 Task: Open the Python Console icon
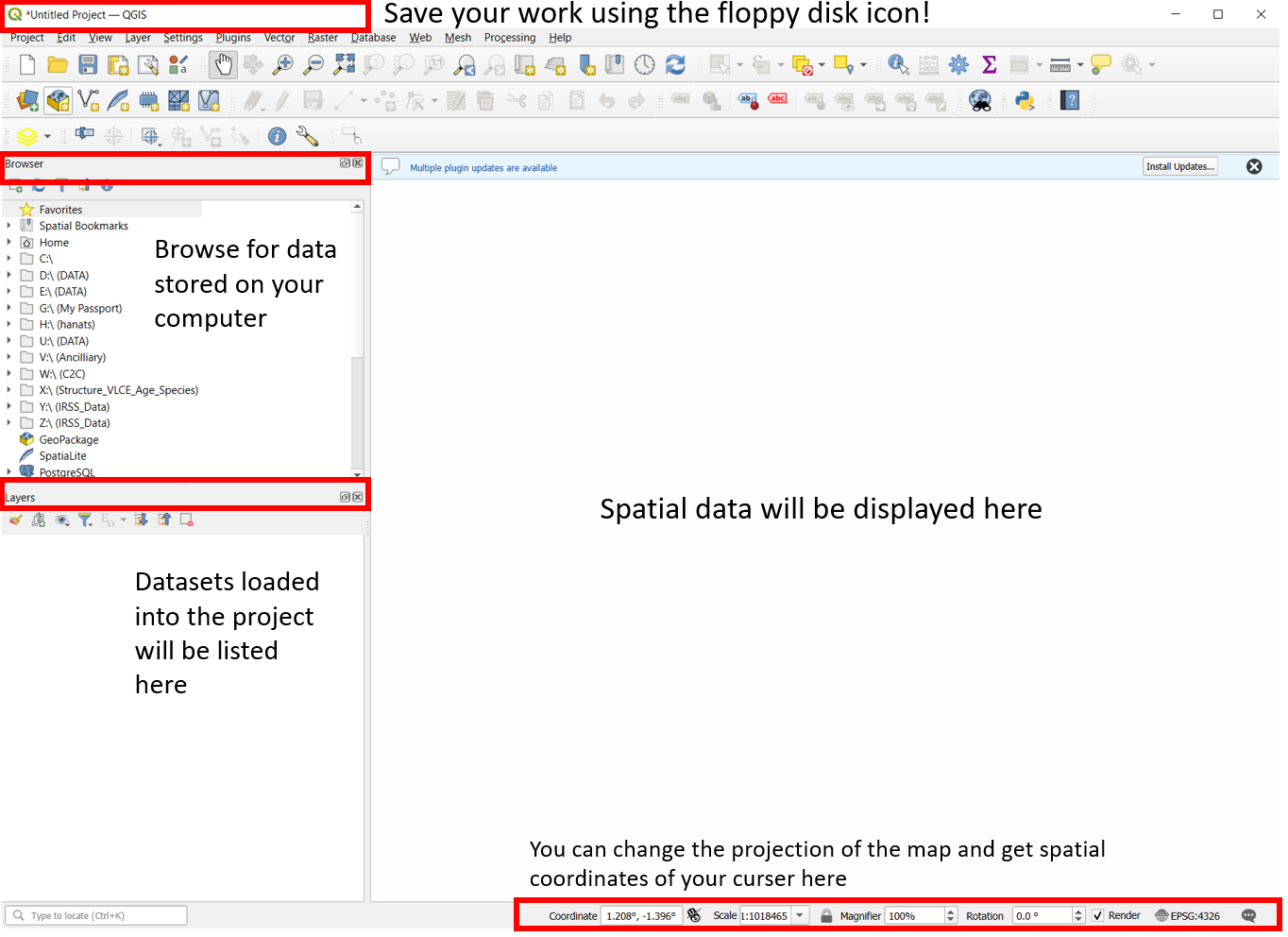click(x=1025, y=101)
